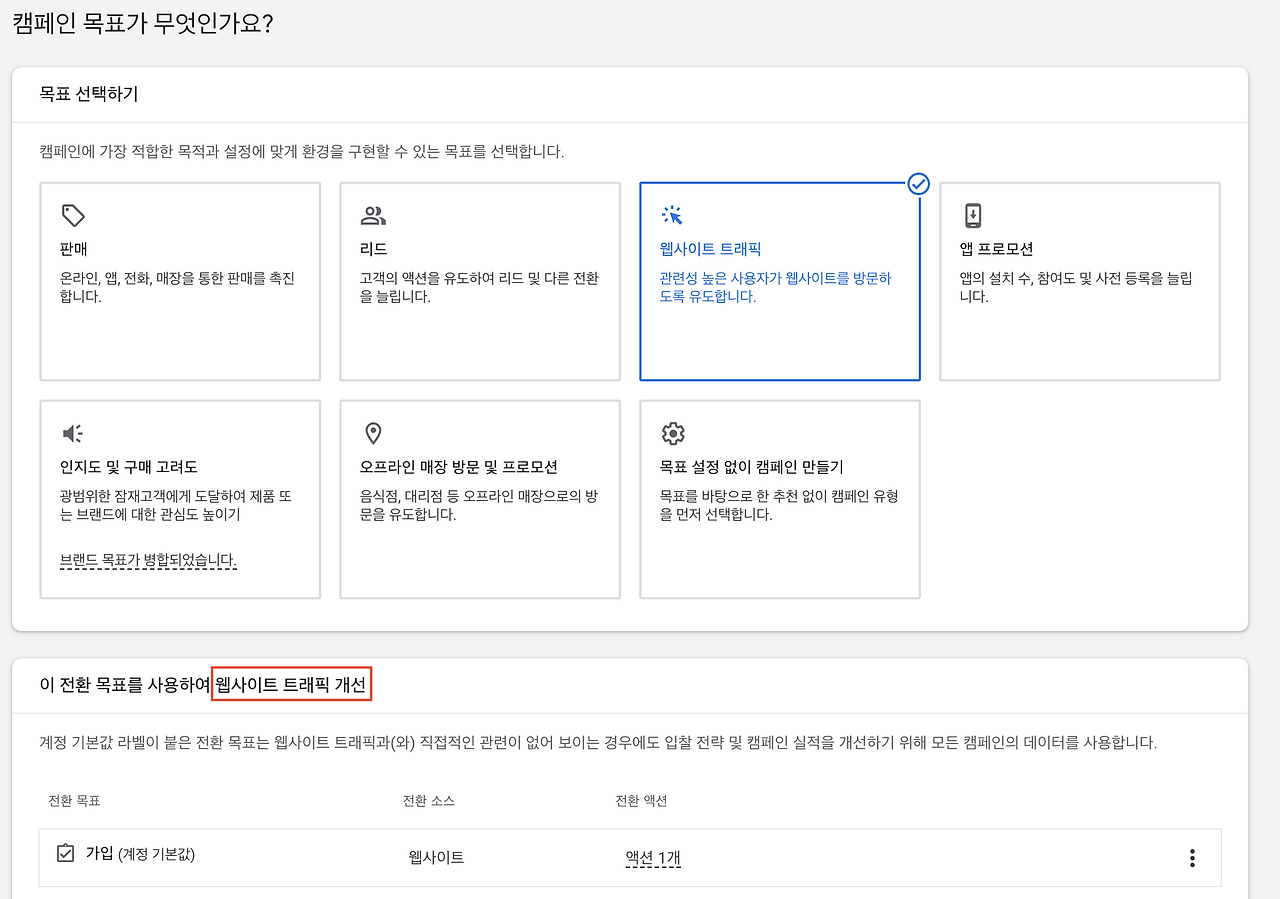Click the blue checkmark badge on selected card

coord(918,184)
